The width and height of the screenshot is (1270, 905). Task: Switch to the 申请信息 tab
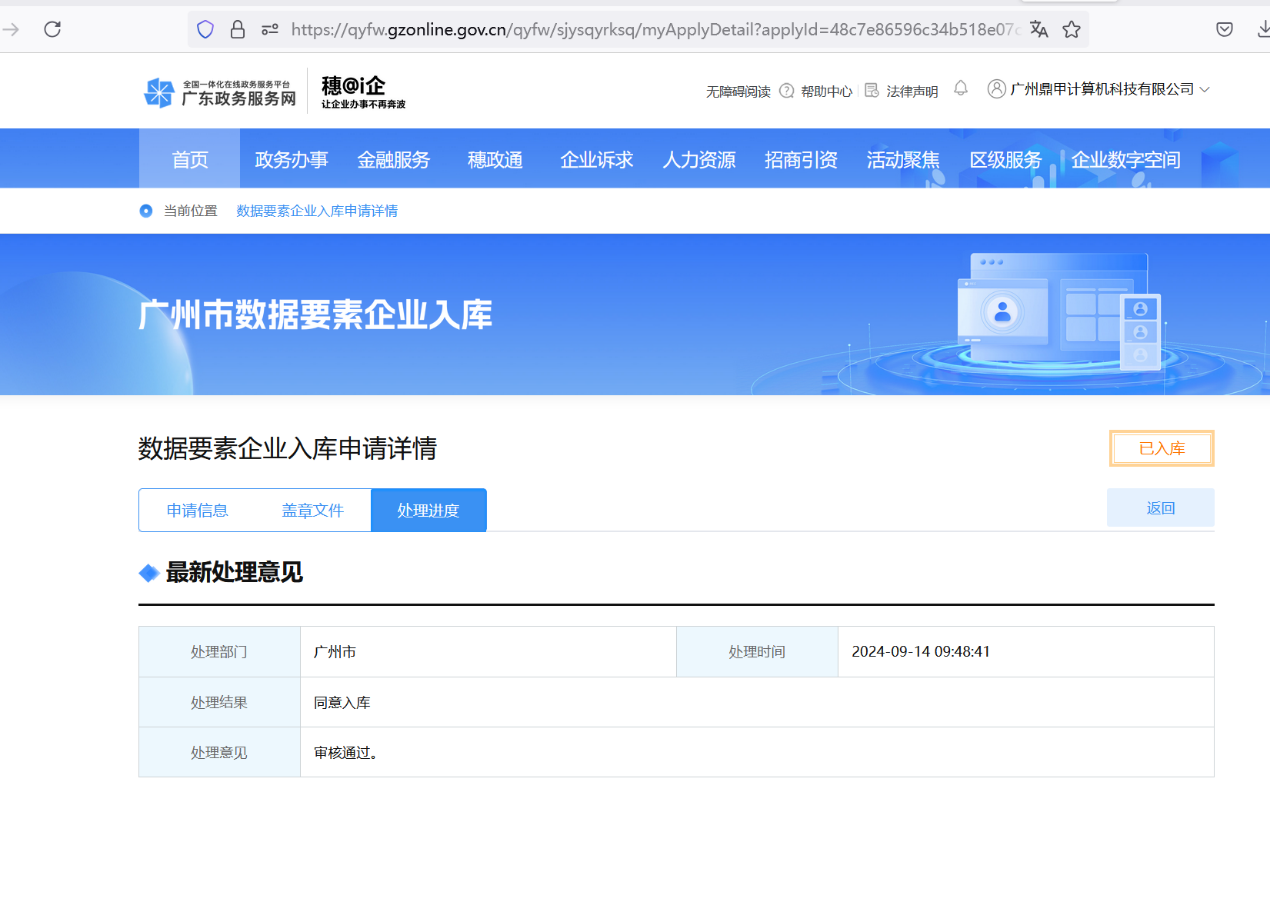[x=197, y=510]
